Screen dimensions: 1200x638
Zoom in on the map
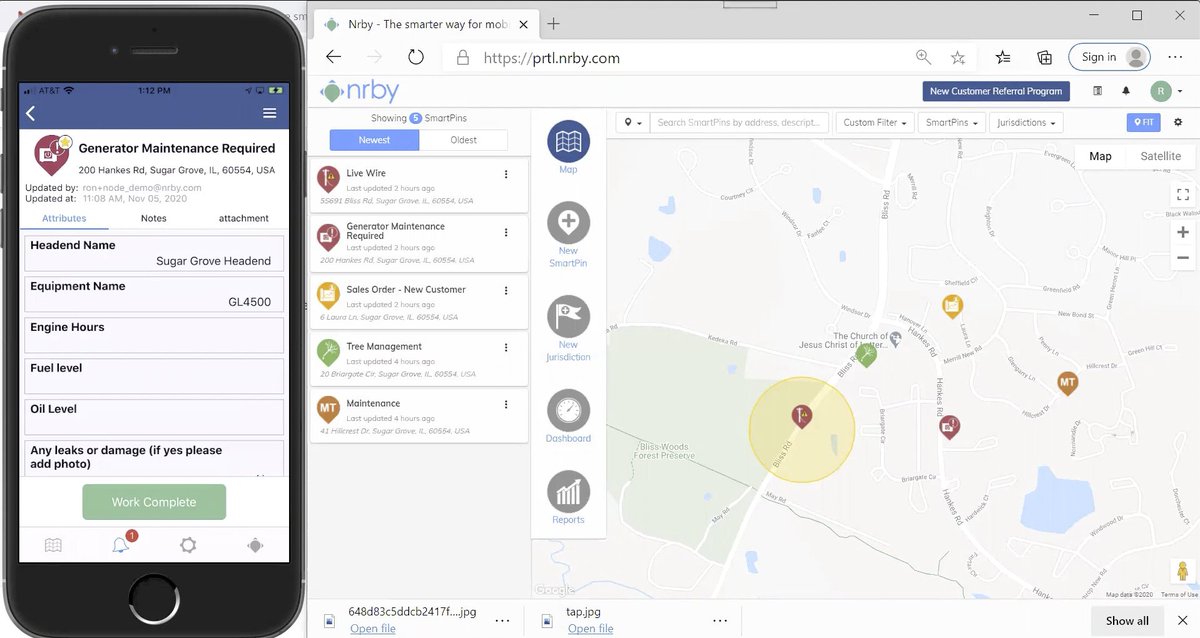1183,232
